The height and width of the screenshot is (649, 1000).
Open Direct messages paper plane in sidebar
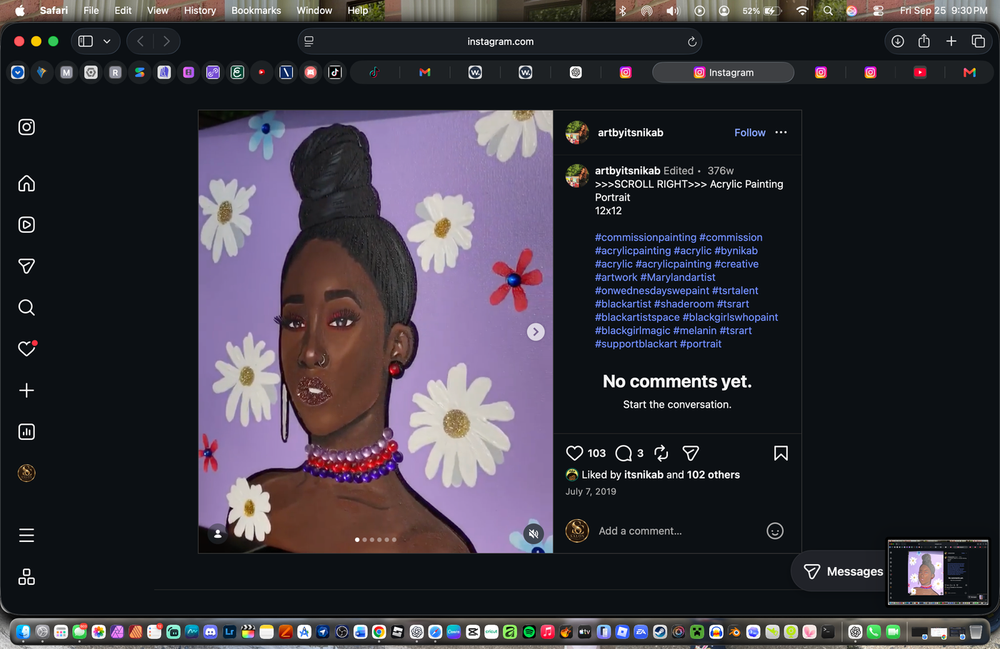point(26,266)
